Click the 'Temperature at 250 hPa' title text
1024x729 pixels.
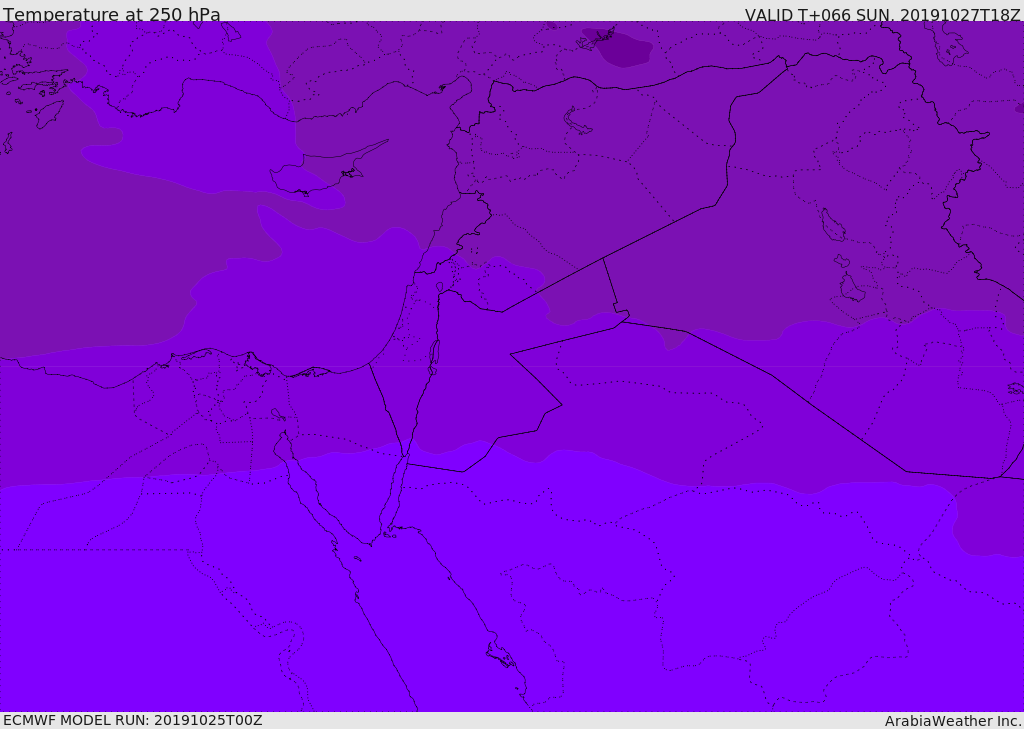click(x=112, y=14)
